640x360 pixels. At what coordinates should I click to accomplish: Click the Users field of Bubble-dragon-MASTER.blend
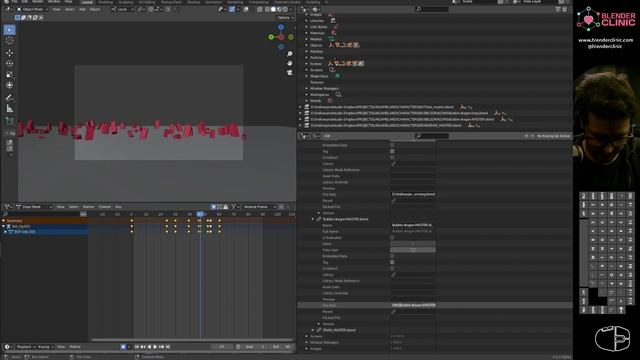pyautogui.click(x=413, y=244)
